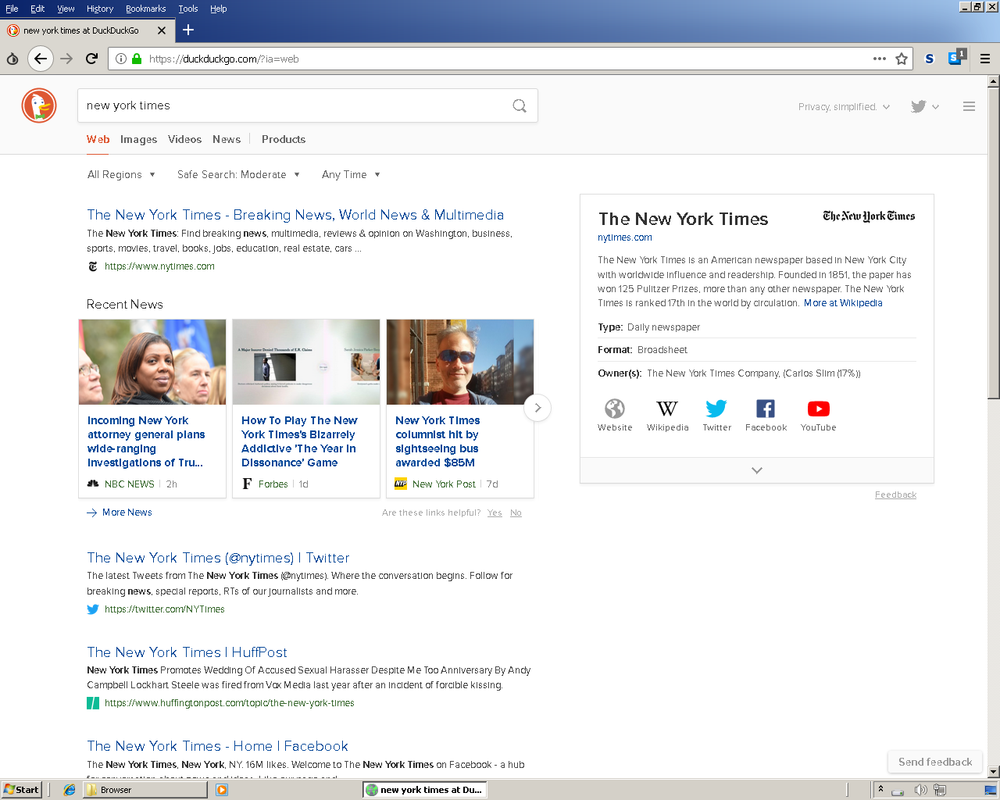1000x800 pixels.
Task: Switch to the Images search tab
Action: tap(138, 139)
